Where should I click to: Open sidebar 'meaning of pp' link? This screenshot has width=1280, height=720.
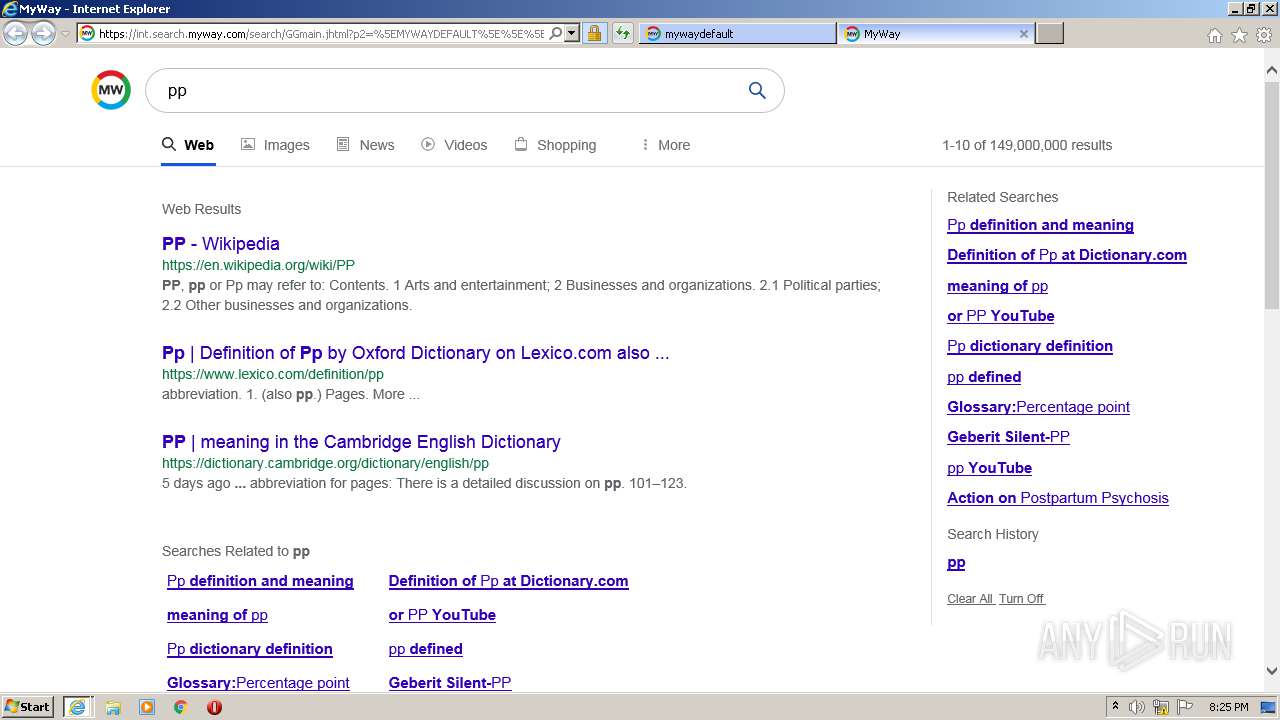tap(997, 286)
